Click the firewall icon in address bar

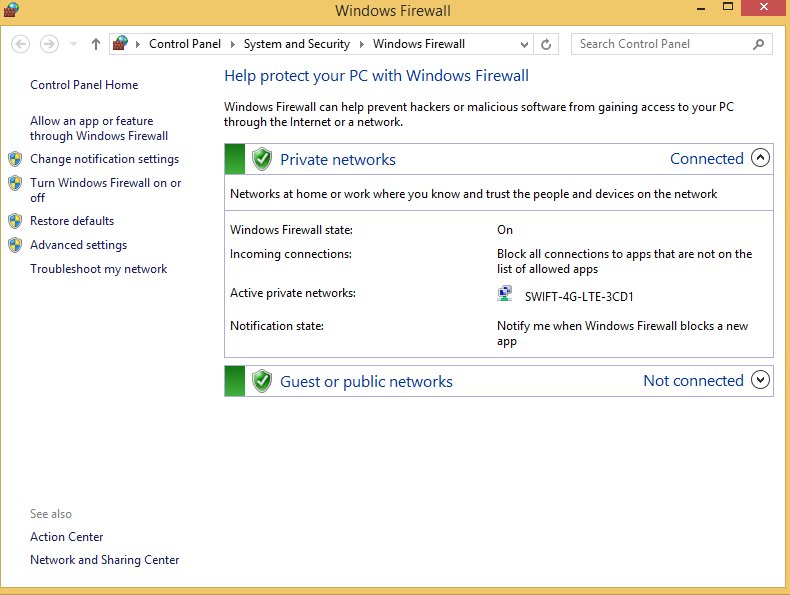(x=120, y=44)
